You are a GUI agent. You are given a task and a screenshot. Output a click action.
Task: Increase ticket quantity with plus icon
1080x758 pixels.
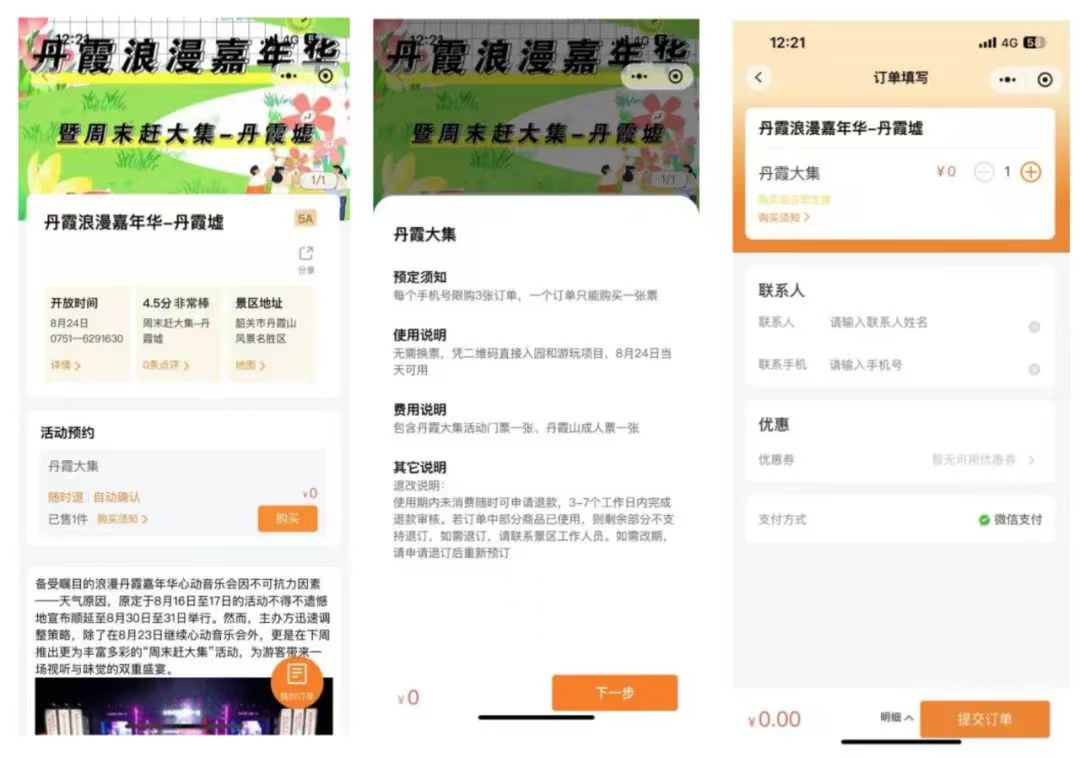click(x=1030, y=172)
